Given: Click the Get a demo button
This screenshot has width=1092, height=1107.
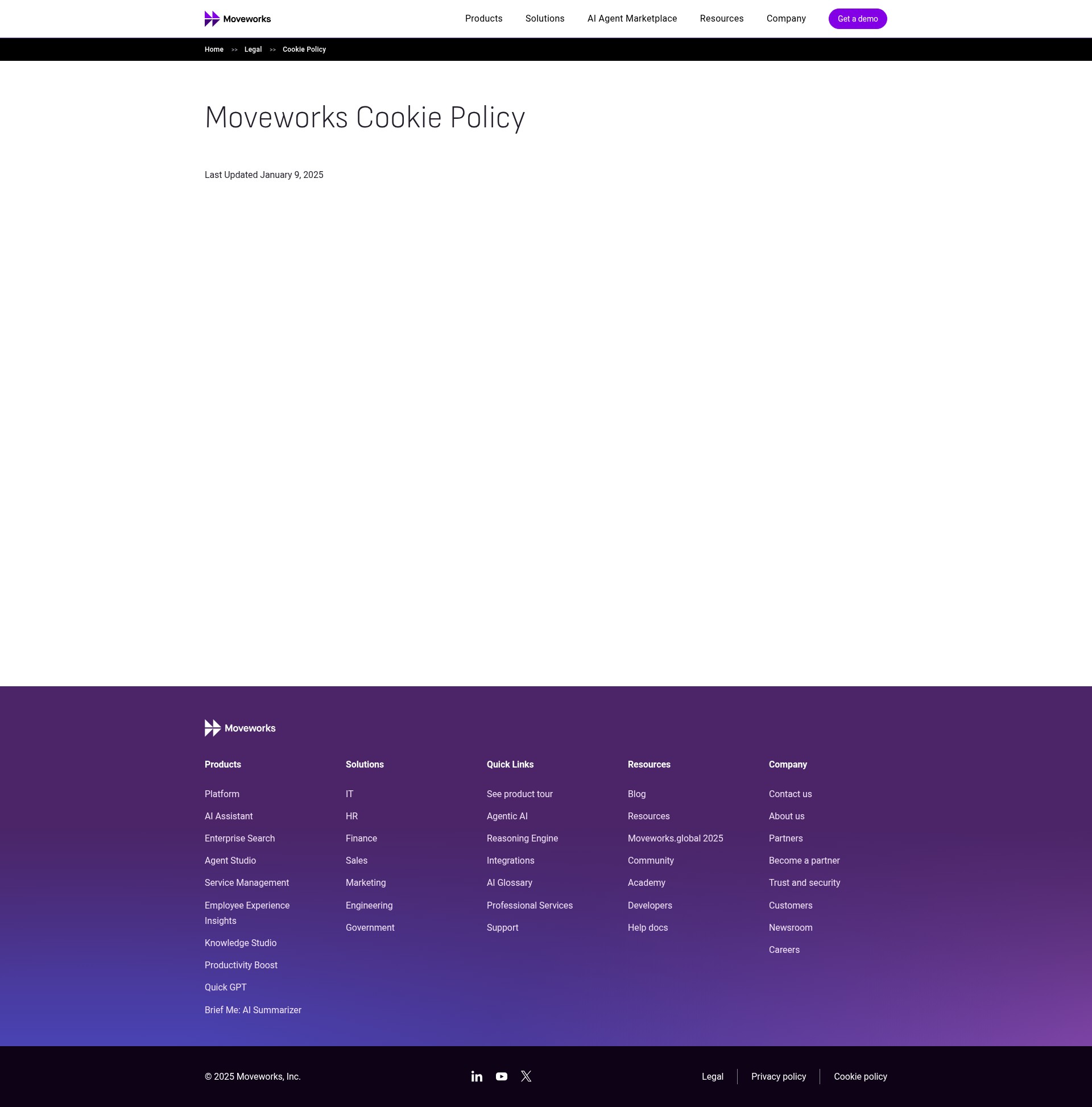Looking at the screenshot, I should point(858,19).
